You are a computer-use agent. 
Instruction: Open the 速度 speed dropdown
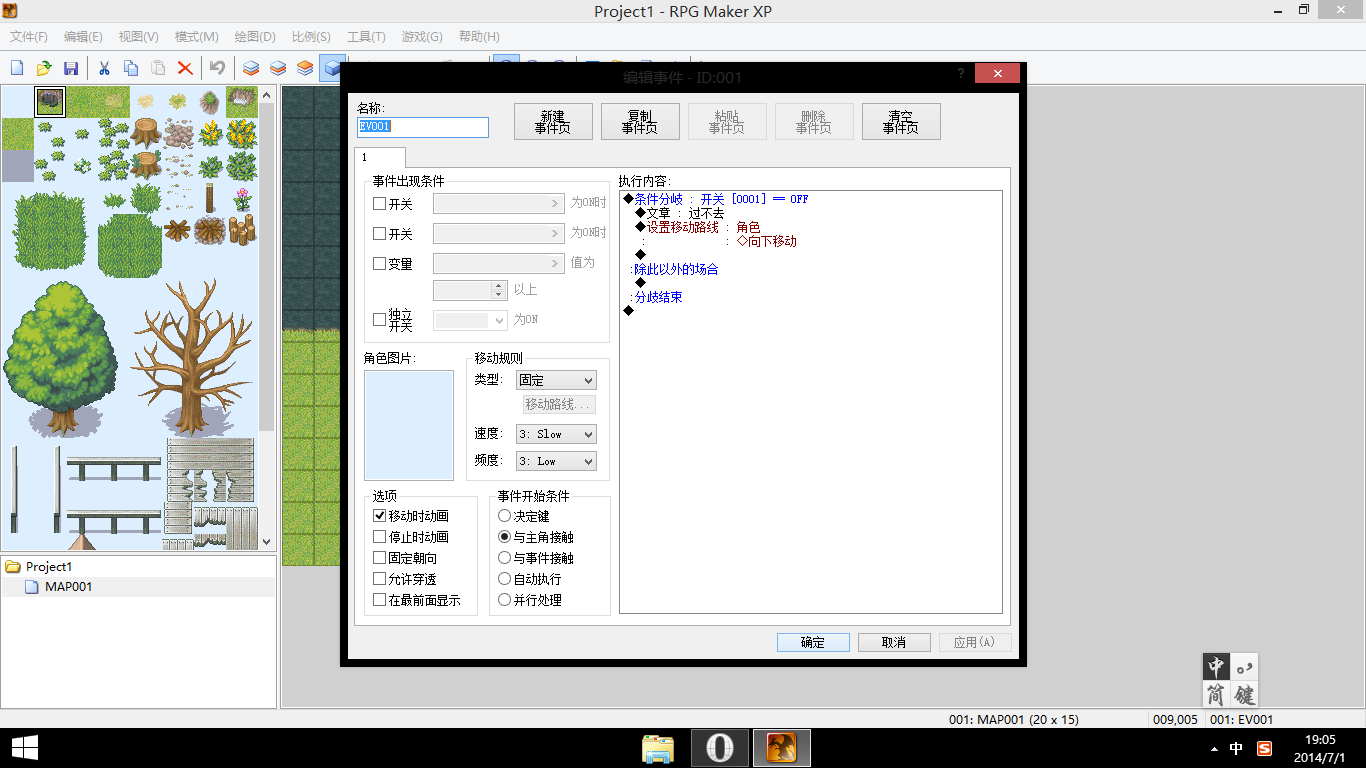click(556, 434)
